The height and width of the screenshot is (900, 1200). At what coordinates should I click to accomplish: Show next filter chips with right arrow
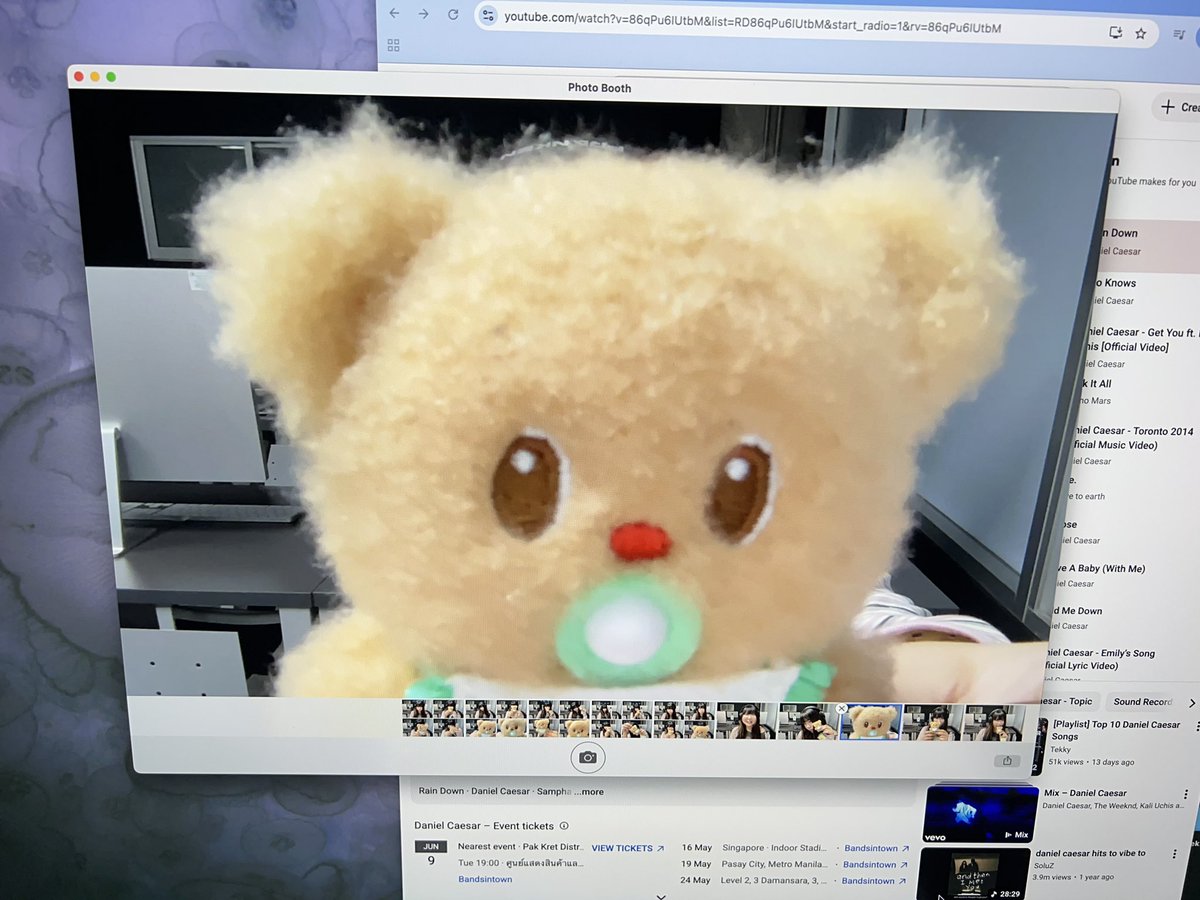[x=1191, y=703]
